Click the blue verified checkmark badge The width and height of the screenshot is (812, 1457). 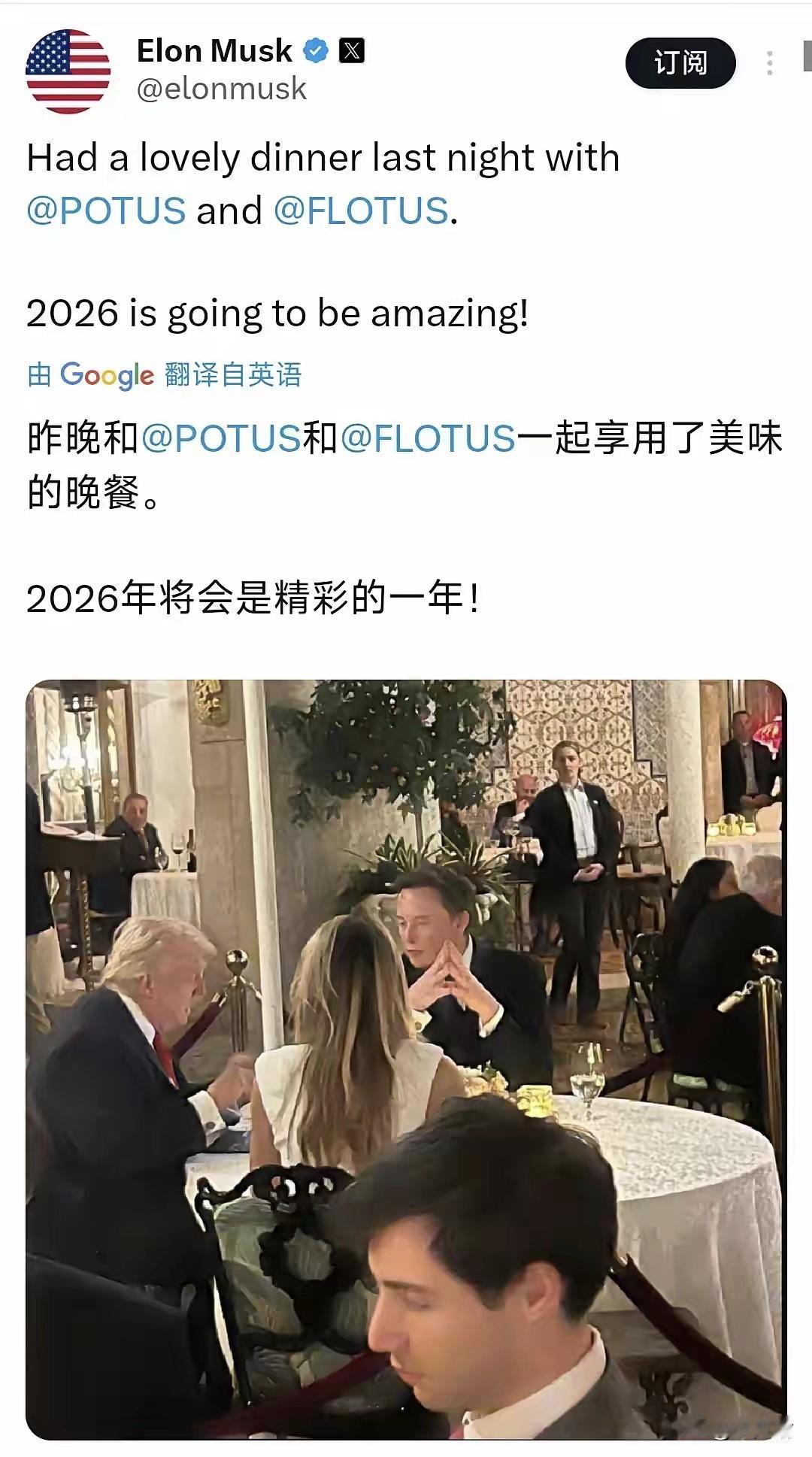click(x=316, y=51)
